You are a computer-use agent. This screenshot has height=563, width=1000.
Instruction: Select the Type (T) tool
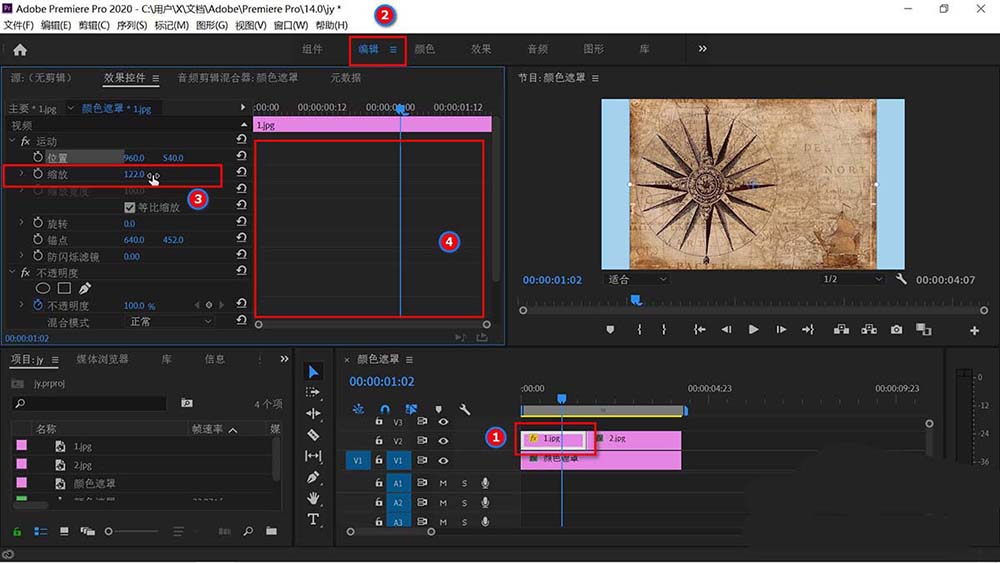[x=313, y=519]
